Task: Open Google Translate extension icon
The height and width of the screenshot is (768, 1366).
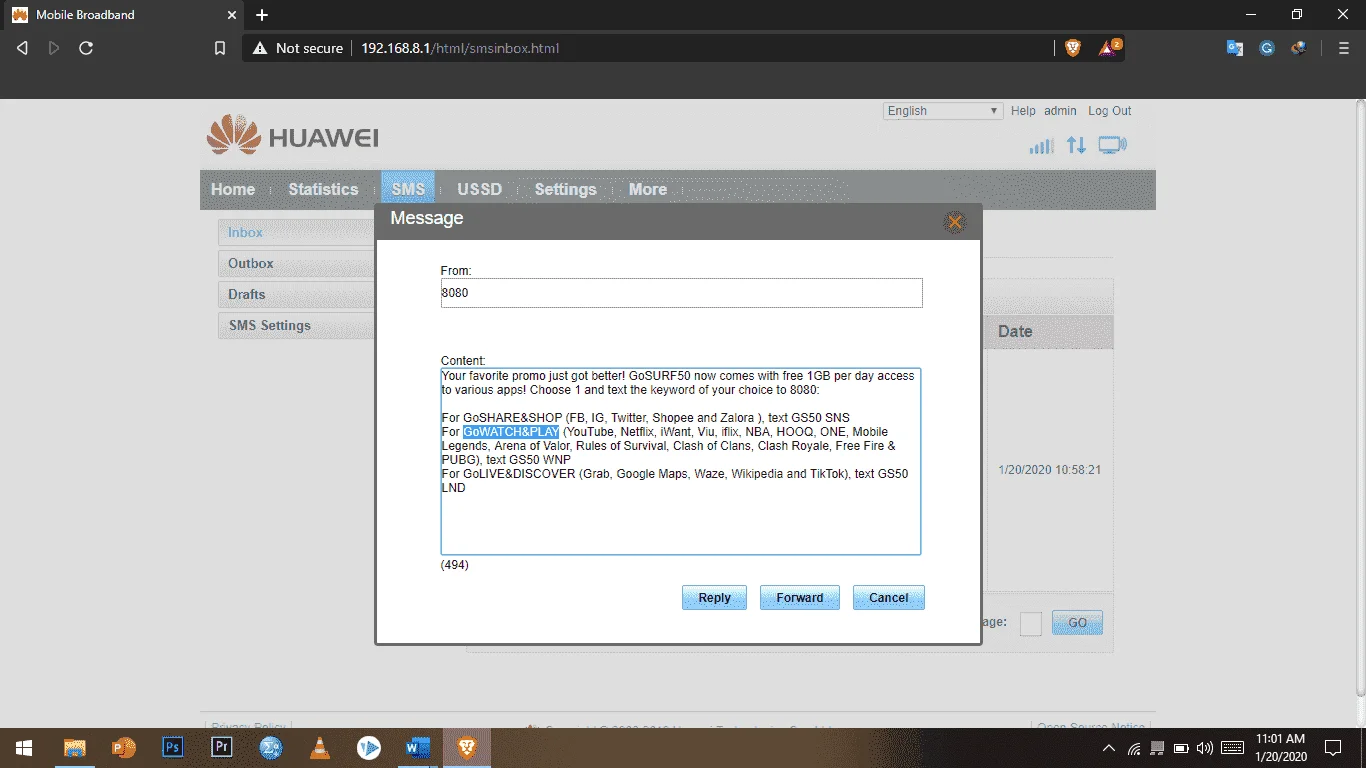Action: 1235,48
